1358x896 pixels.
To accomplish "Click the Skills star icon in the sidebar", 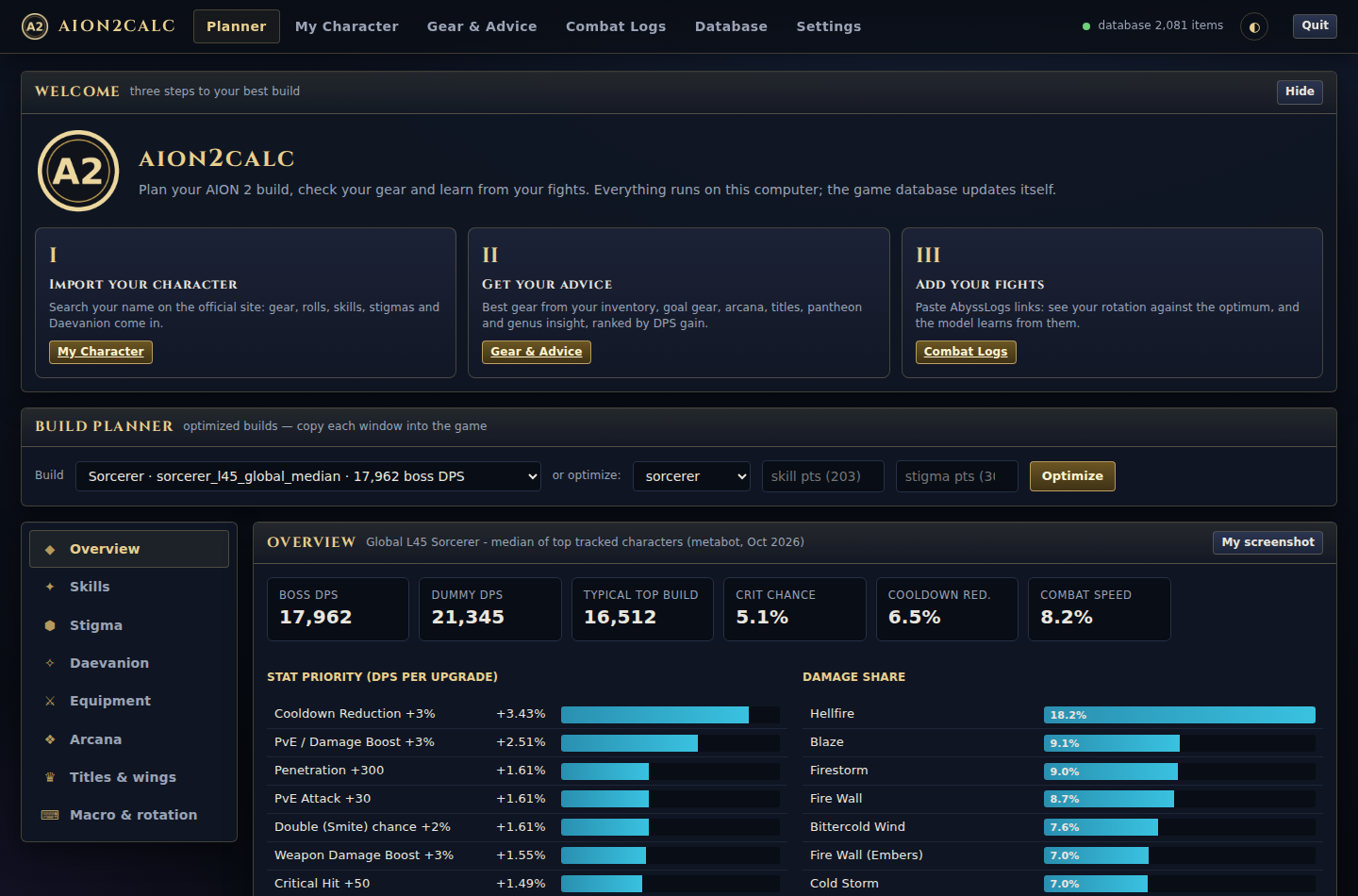I will [50, 587].
